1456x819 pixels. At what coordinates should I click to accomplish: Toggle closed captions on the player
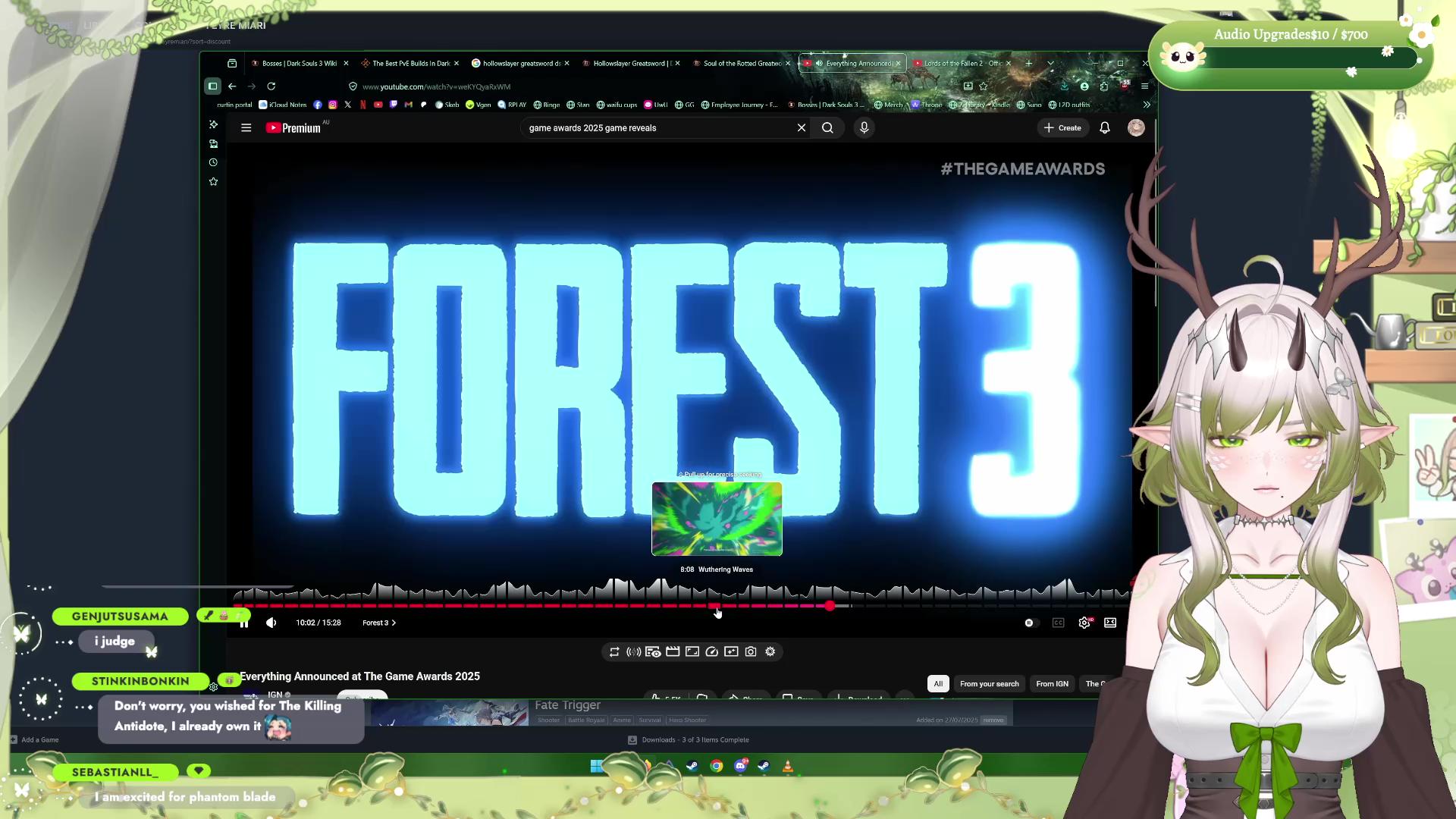(x=1058, y=623)
